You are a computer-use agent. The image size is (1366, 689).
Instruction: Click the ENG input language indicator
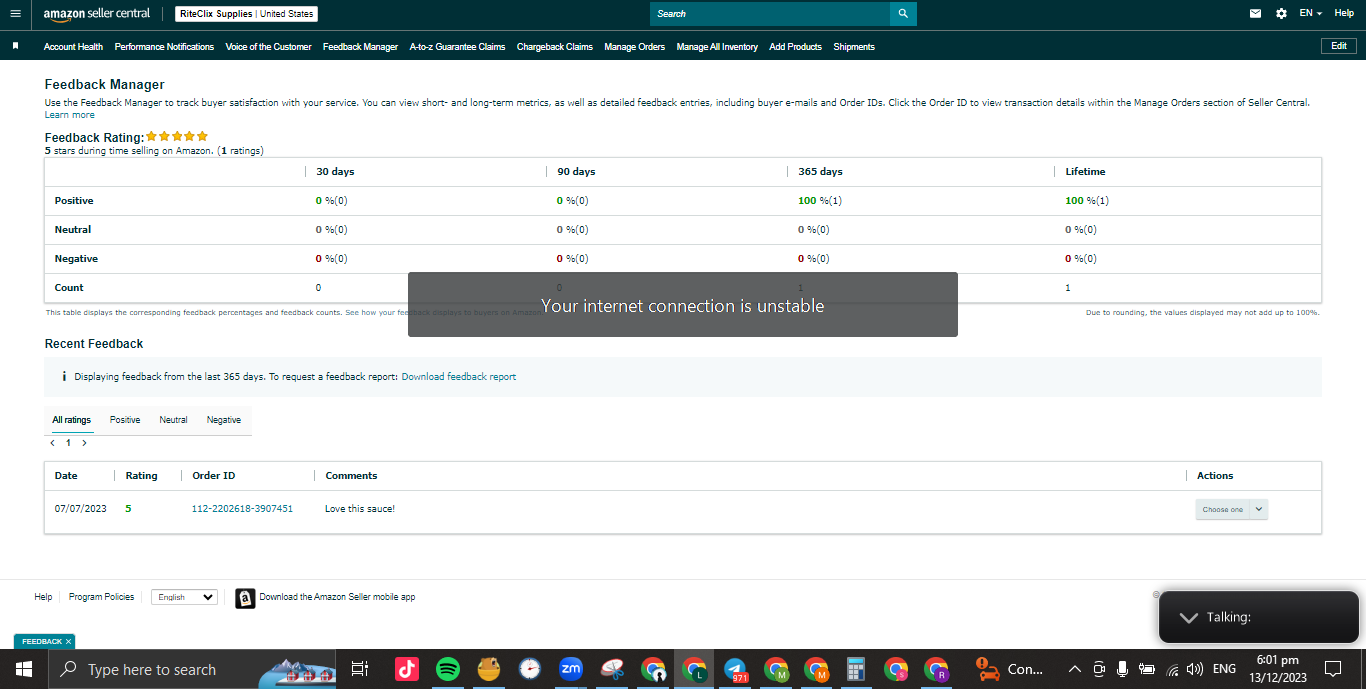[1224, 669]
